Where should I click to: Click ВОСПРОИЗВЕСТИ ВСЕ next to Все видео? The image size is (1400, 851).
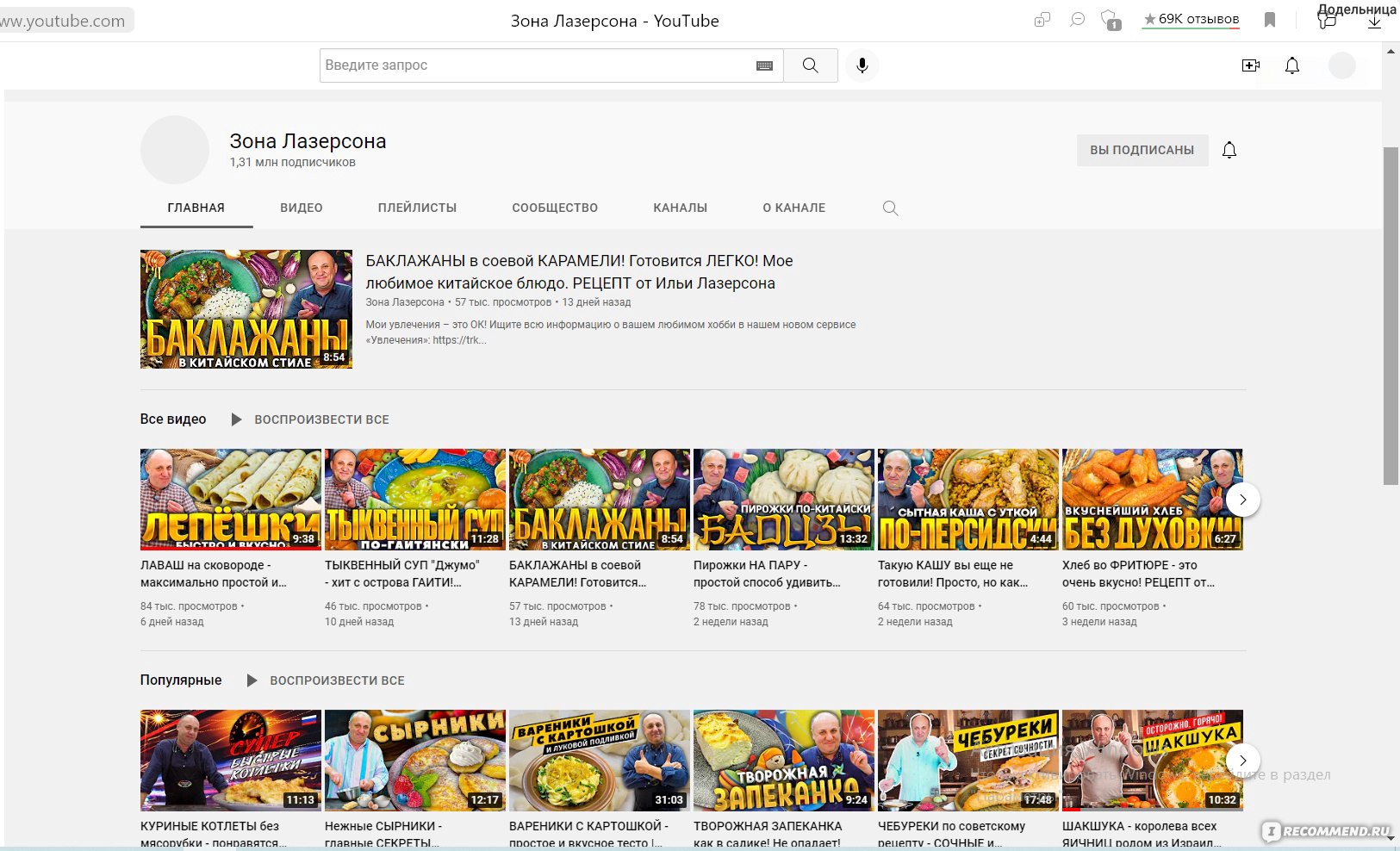pyautogui.click(x=321, y=419)
